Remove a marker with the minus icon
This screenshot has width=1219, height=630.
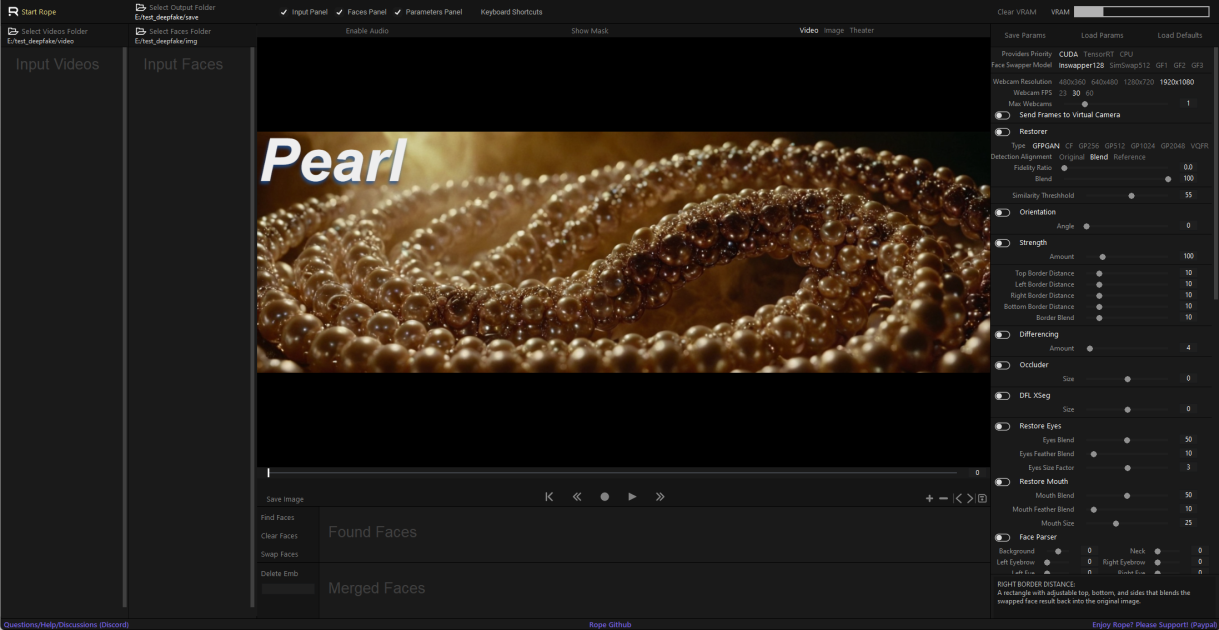[943, 498]
